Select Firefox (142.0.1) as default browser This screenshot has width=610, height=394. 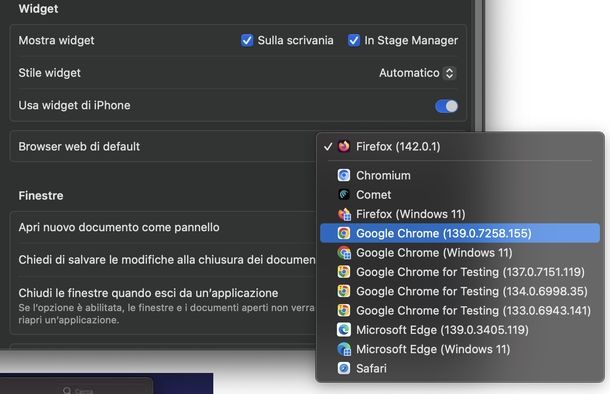(460, 147)
